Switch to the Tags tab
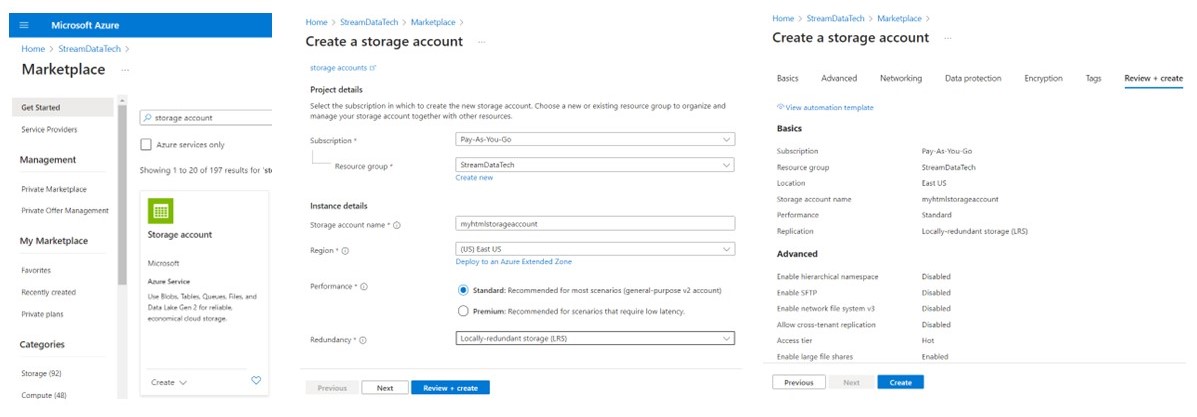 (1093, 78)
